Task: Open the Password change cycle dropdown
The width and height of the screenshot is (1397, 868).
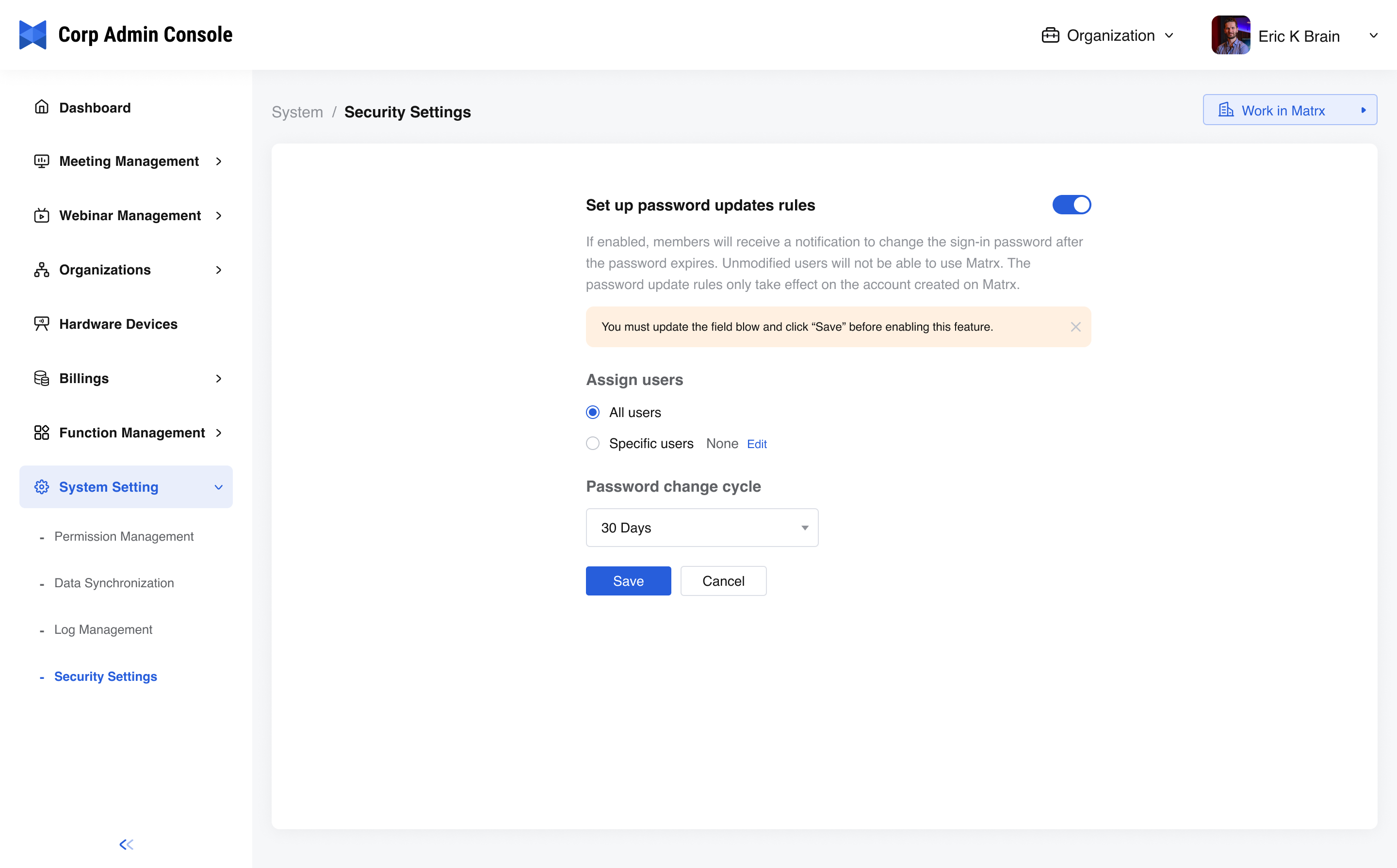Action: pos(702,528)
